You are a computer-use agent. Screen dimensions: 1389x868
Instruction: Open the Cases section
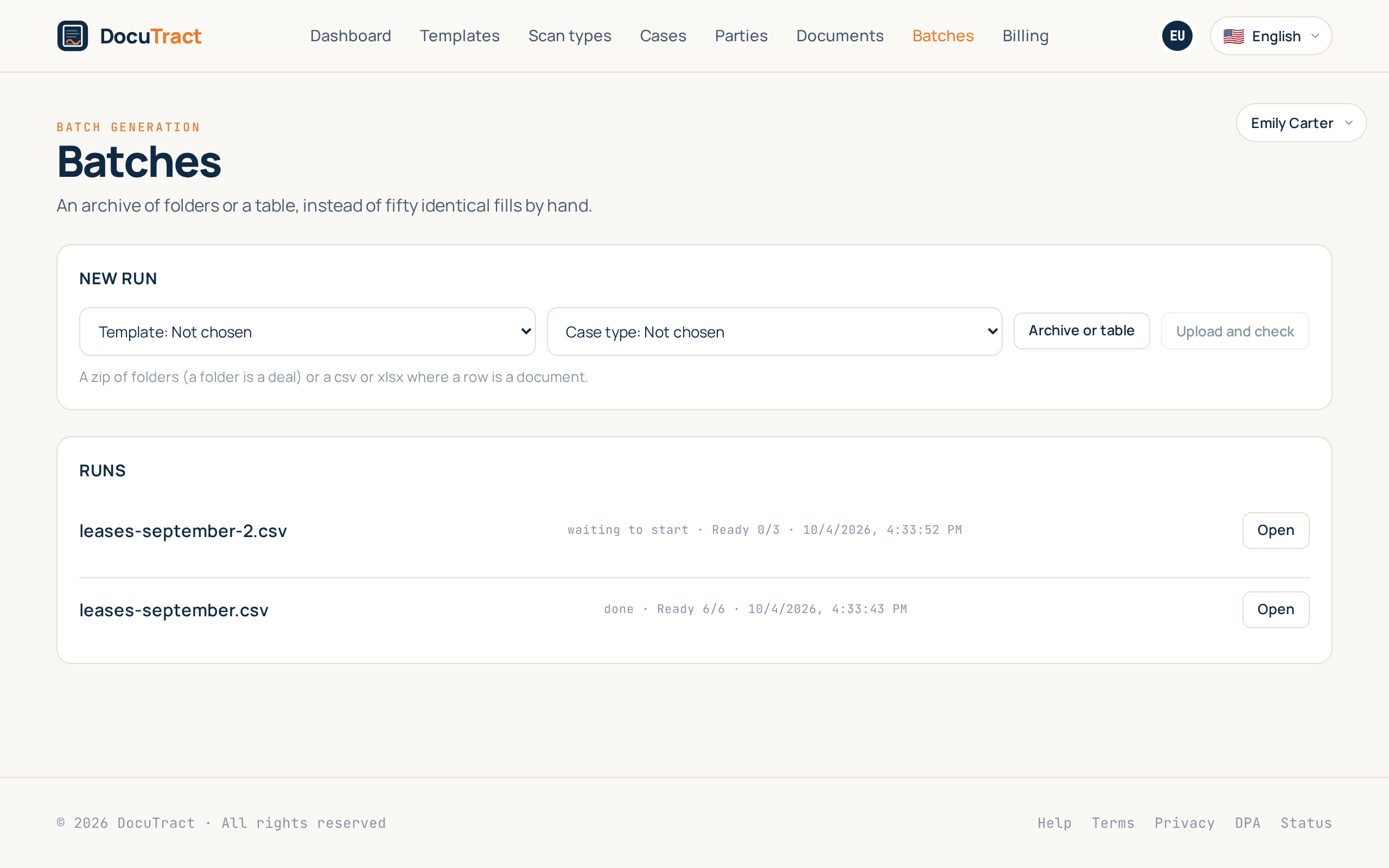(x=663, y=36)
